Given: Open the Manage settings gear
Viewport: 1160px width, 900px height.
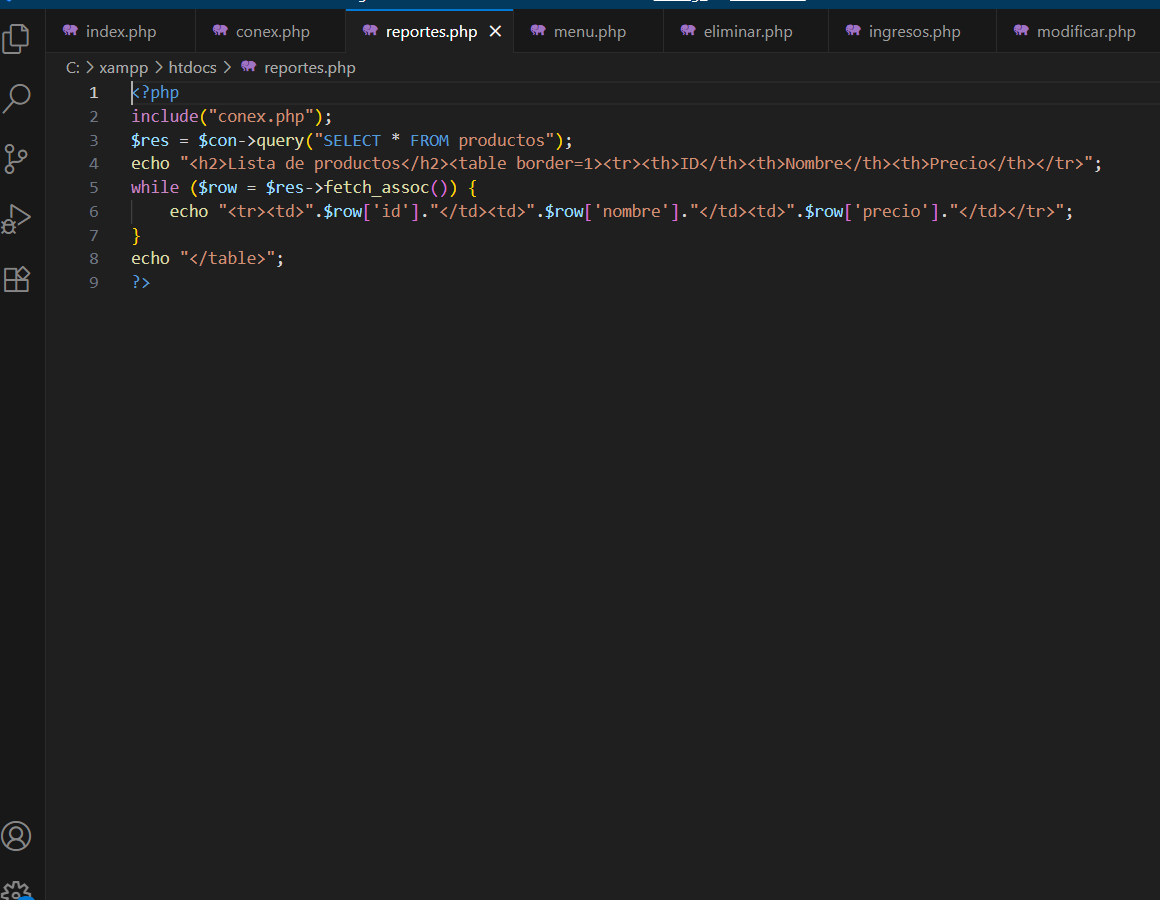Looking at the screenshot, I should coord(17,890).
